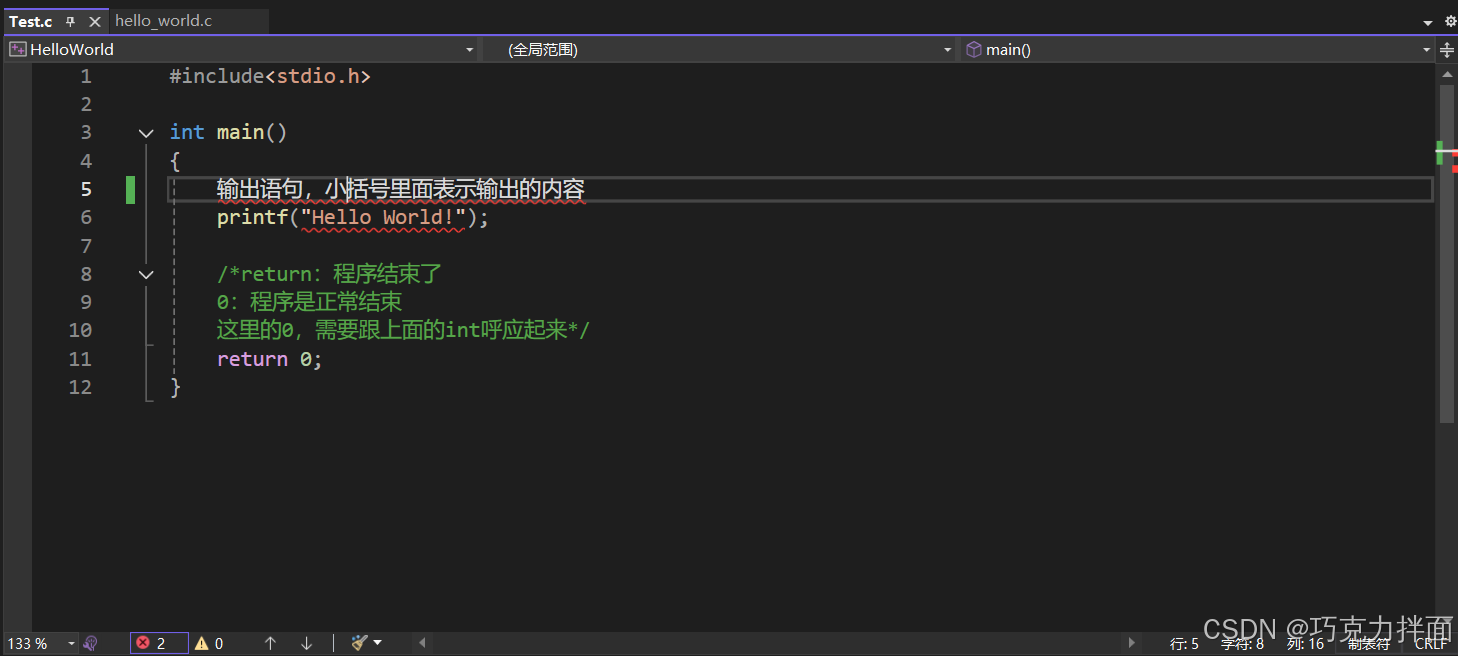
Task: Click the int keyword on line 3
Action: (187, 133)
